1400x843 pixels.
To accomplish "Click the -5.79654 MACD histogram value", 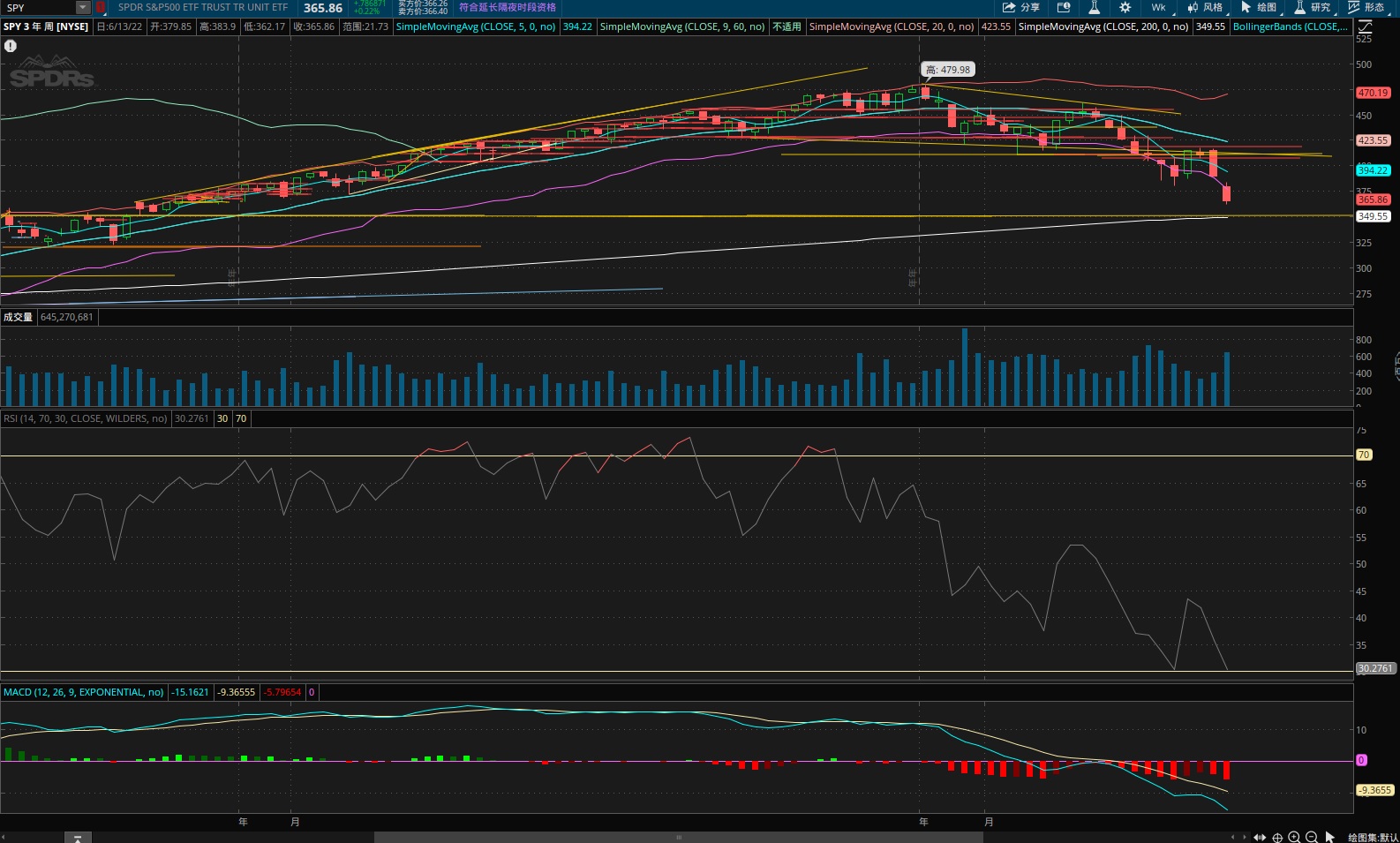I will pos(282,692).
